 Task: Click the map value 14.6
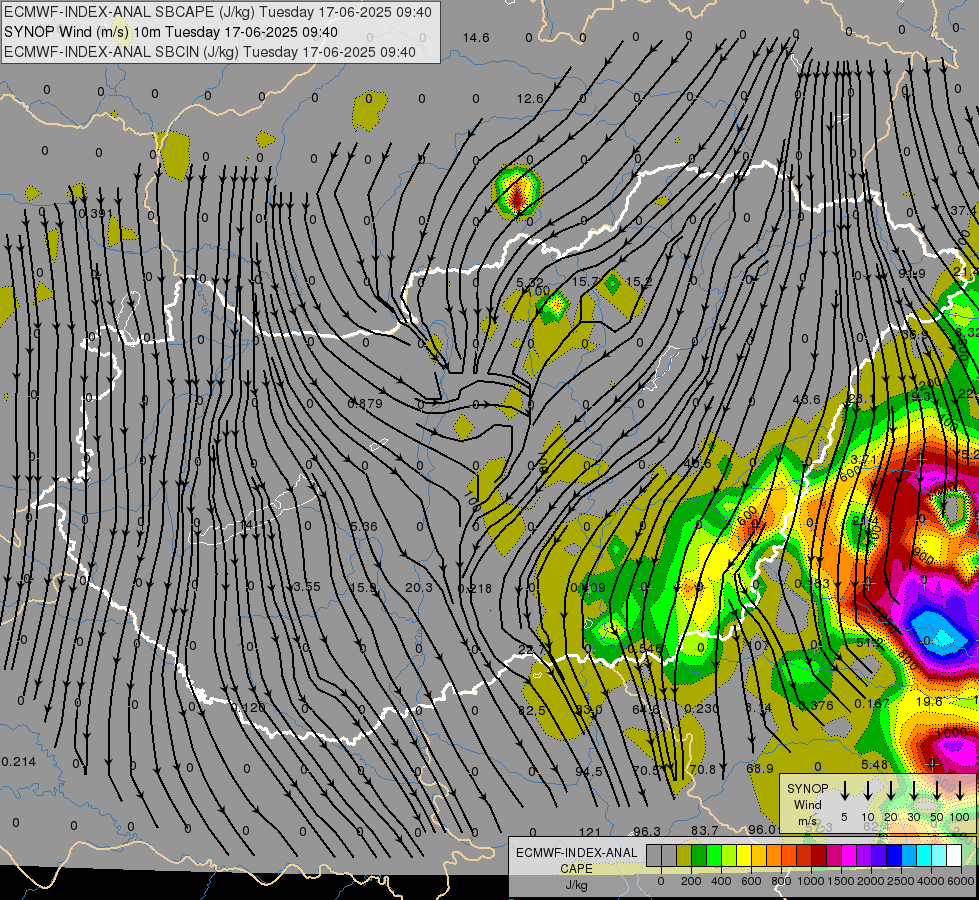tap(476, 38)
